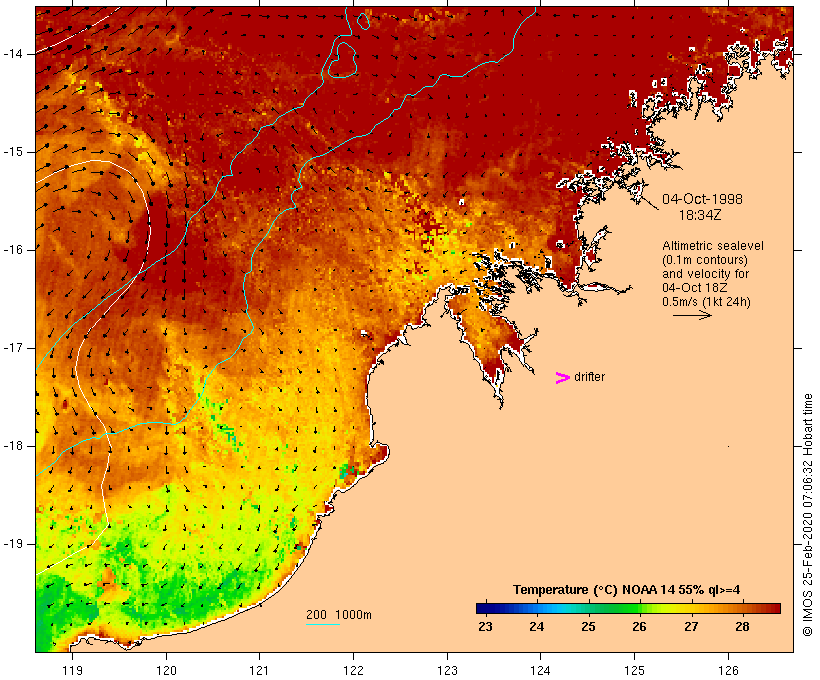Viewport: 820px width, 680px height.
Task: Click the time text "18:34Z"
Action: [700, 215]
